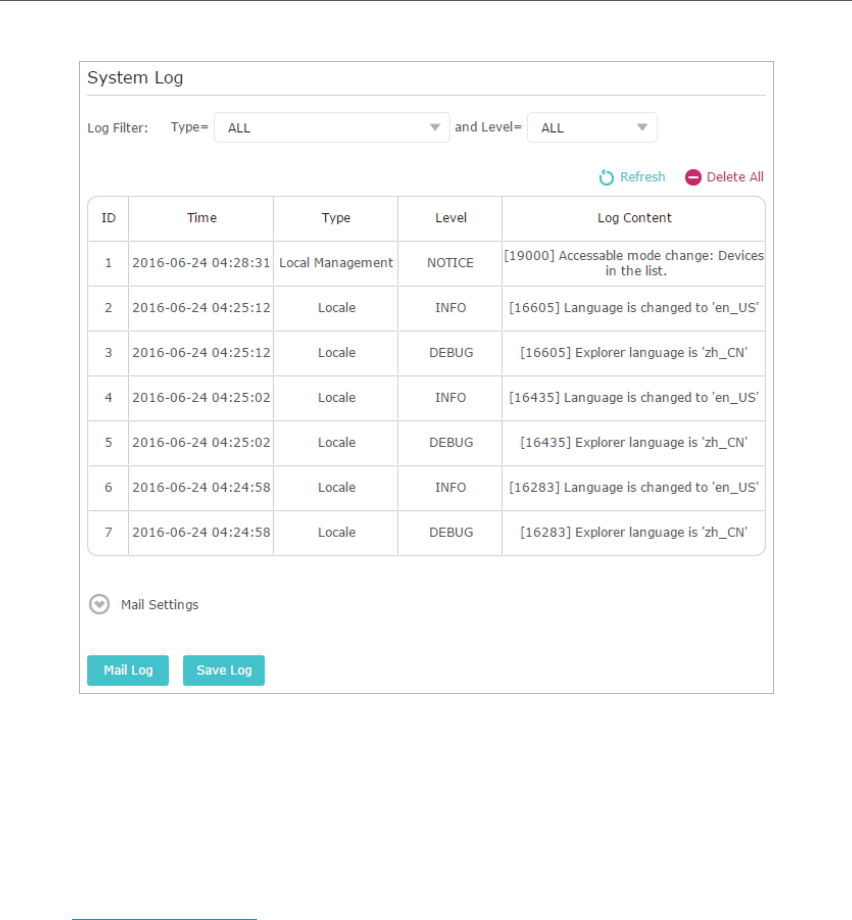Open the Level filter dropdown
Screen dimensions: 852x920
coord(592,127)
